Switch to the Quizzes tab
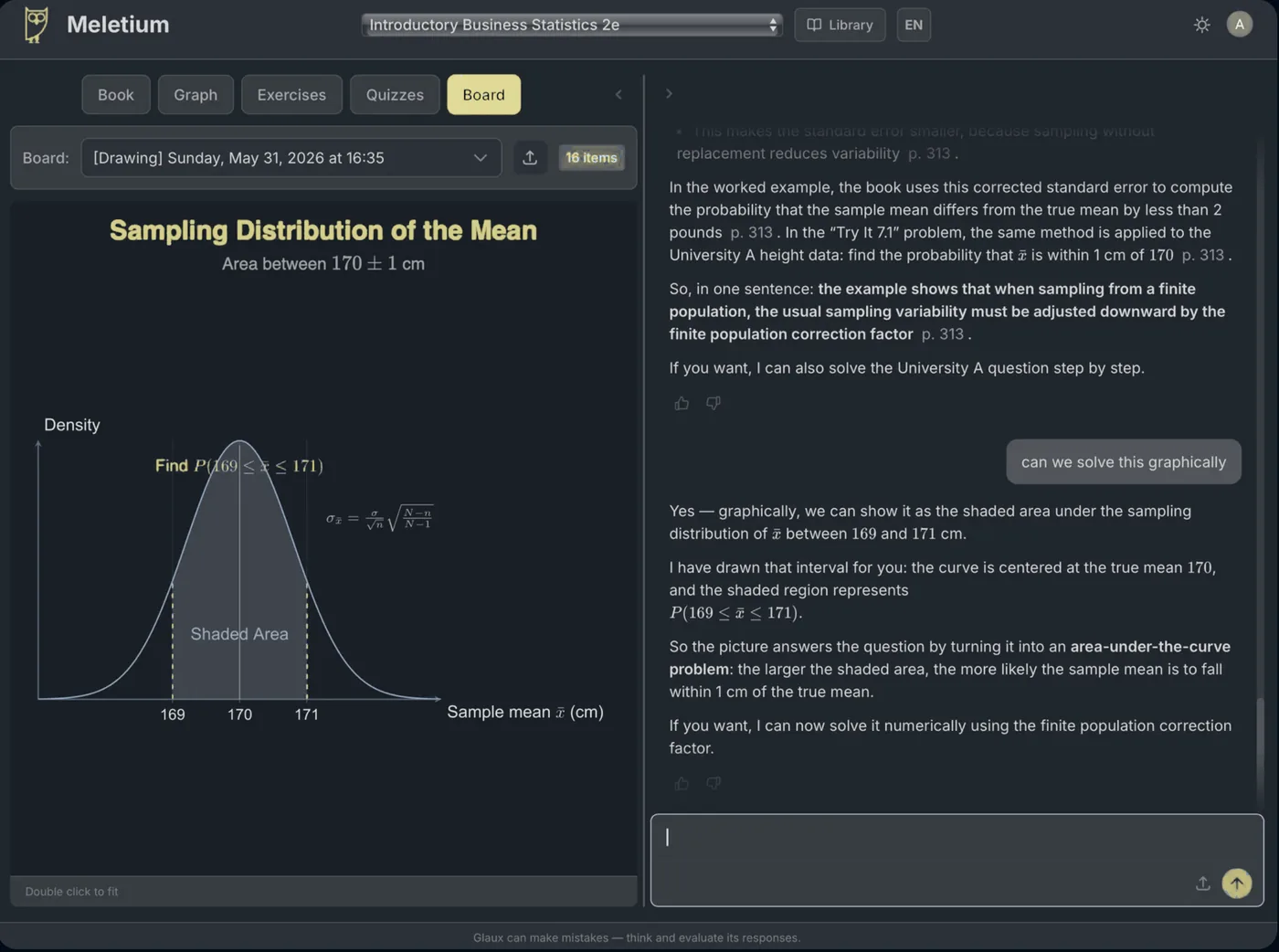Image resolution: width=1279 pixels, height=952 pixels. (395, 95)
